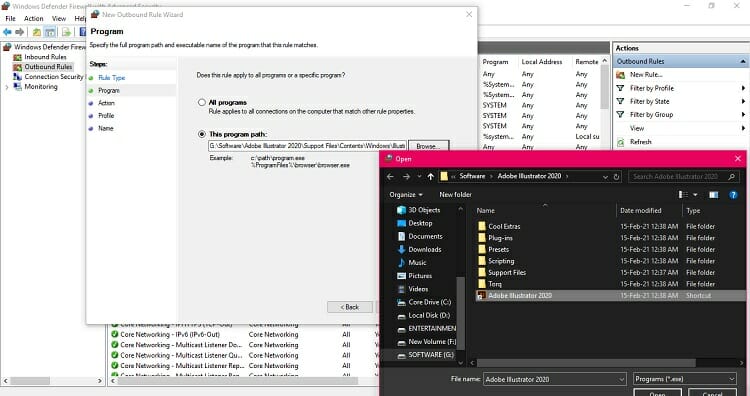Click the up-folder icon in firewall toolbar
The height and width of the screenshot is (396, 750).
click(x=36, y=32)
